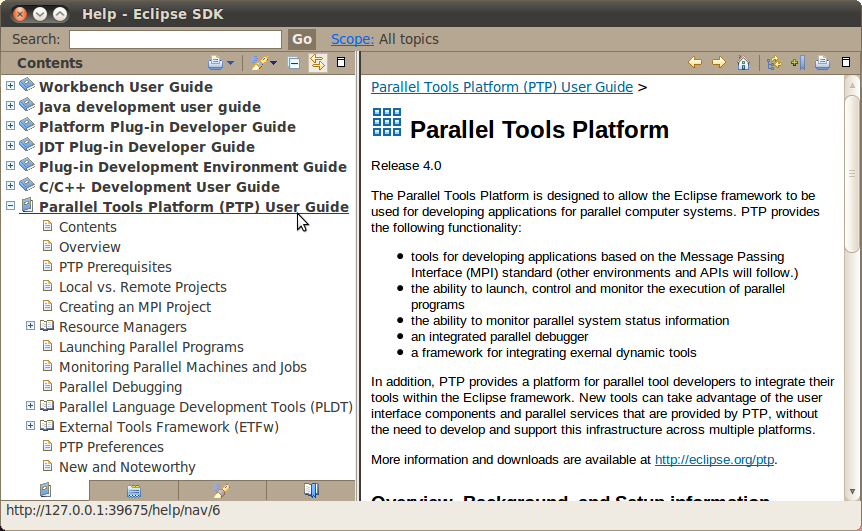Expand Platform Plug-in Developer Guide node

[x=10, y=125]
